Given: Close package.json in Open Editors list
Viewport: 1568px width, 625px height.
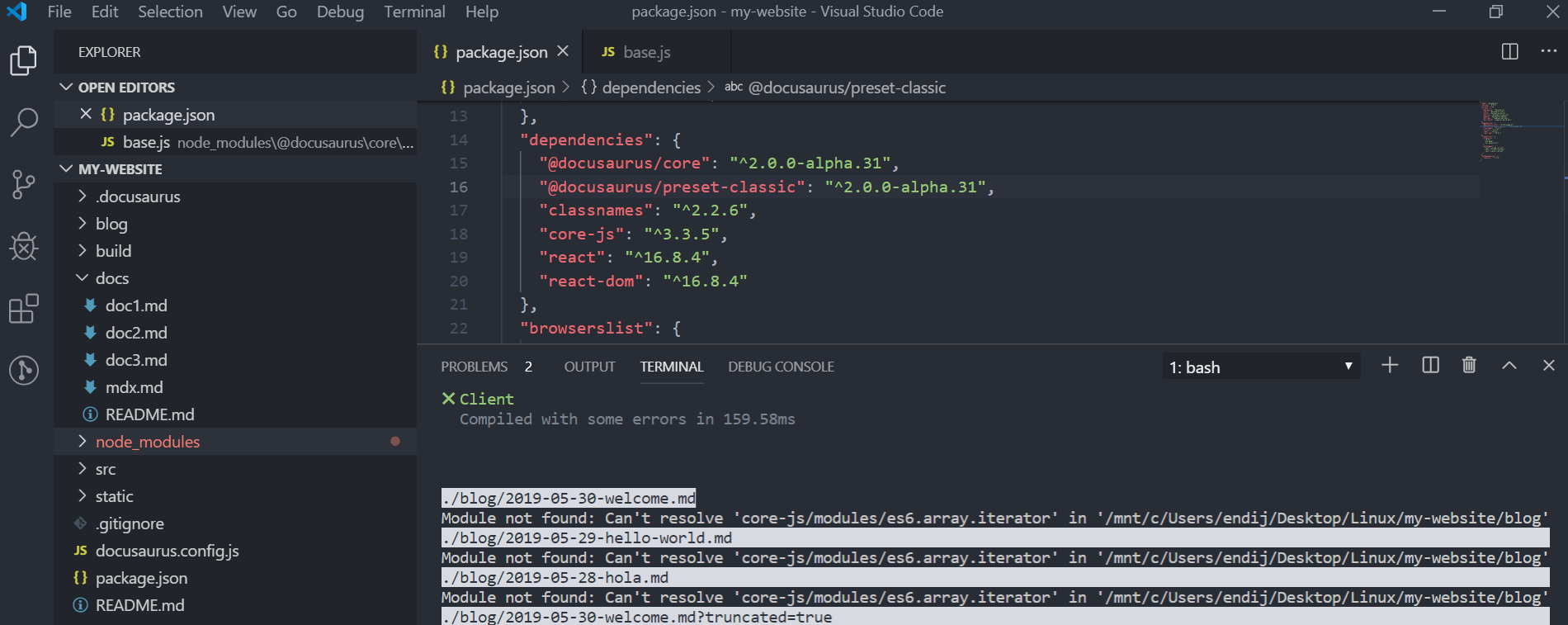Looking at the screenshot, I should click(86, 114).
